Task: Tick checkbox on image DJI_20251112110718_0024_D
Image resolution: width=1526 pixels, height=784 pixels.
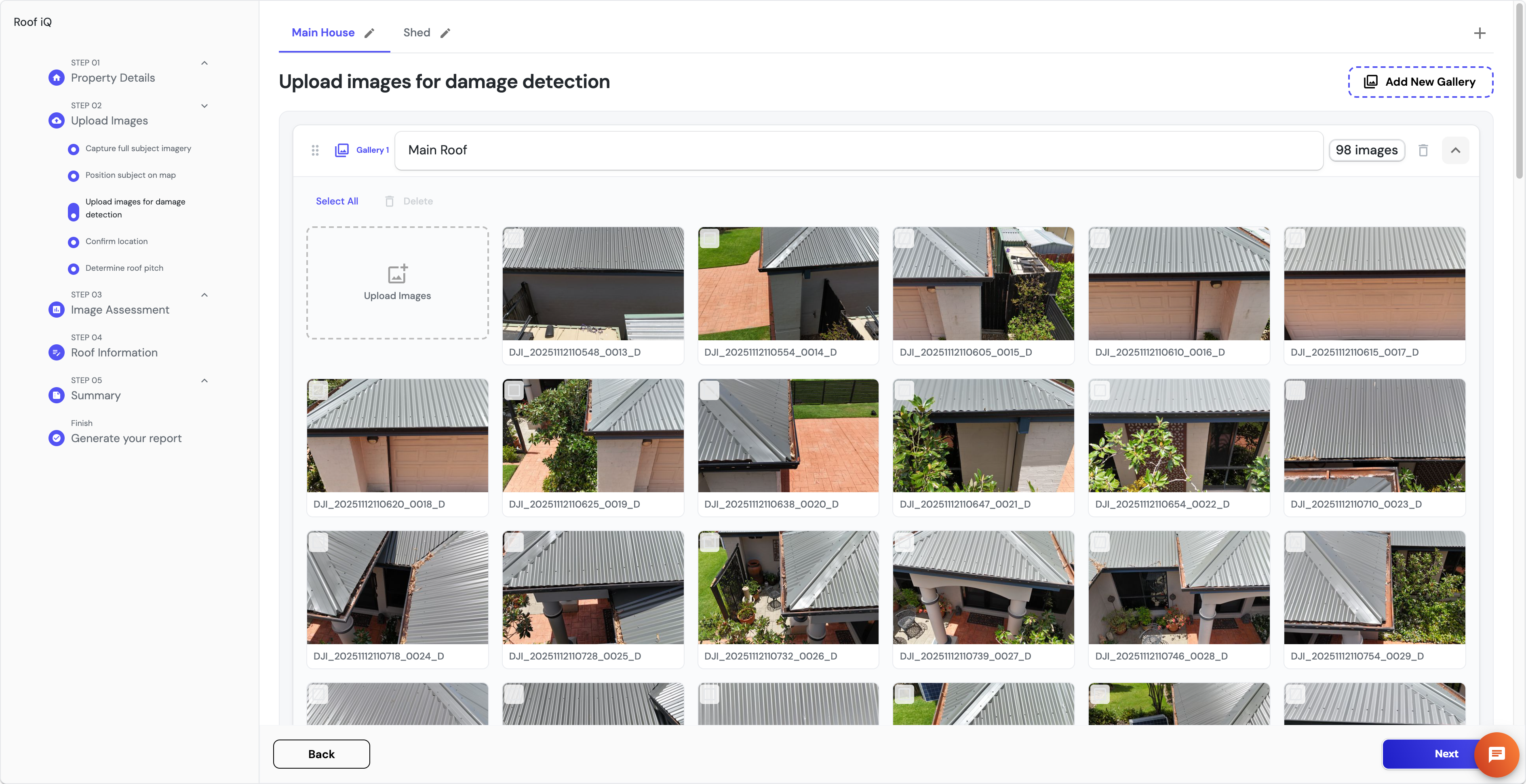Action: point(318,542)
